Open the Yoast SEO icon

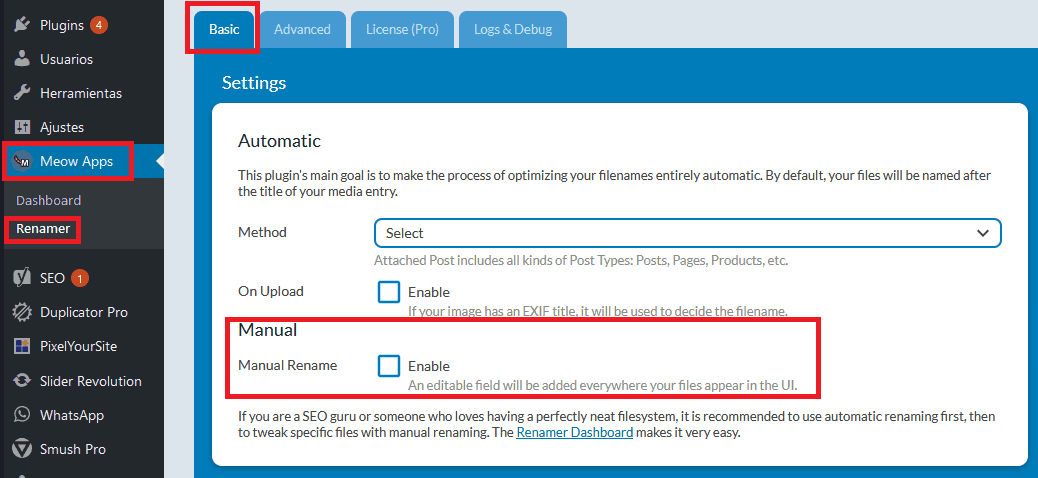(23, 278)
